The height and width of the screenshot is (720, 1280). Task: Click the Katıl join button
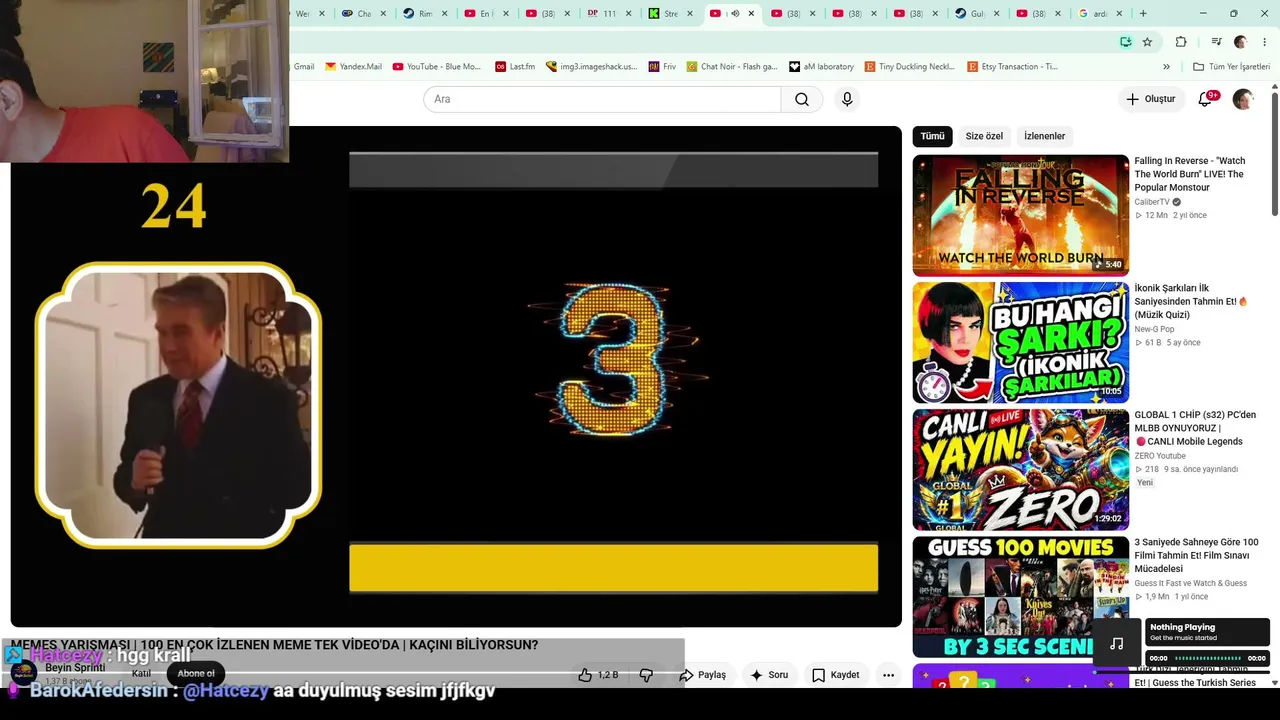[141, 673]
